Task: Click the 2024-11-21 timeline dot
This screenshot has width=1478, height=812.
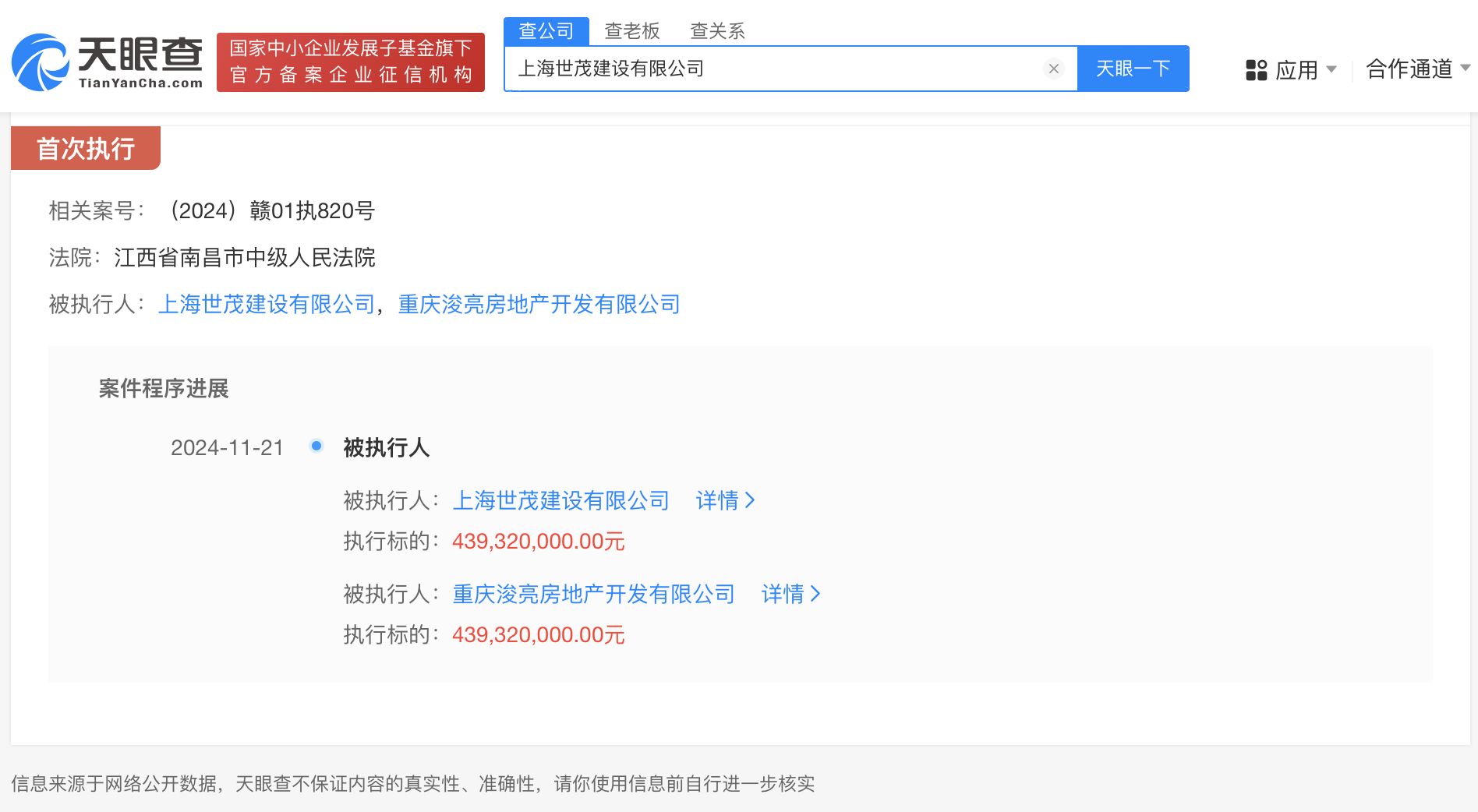Action: 316,446
